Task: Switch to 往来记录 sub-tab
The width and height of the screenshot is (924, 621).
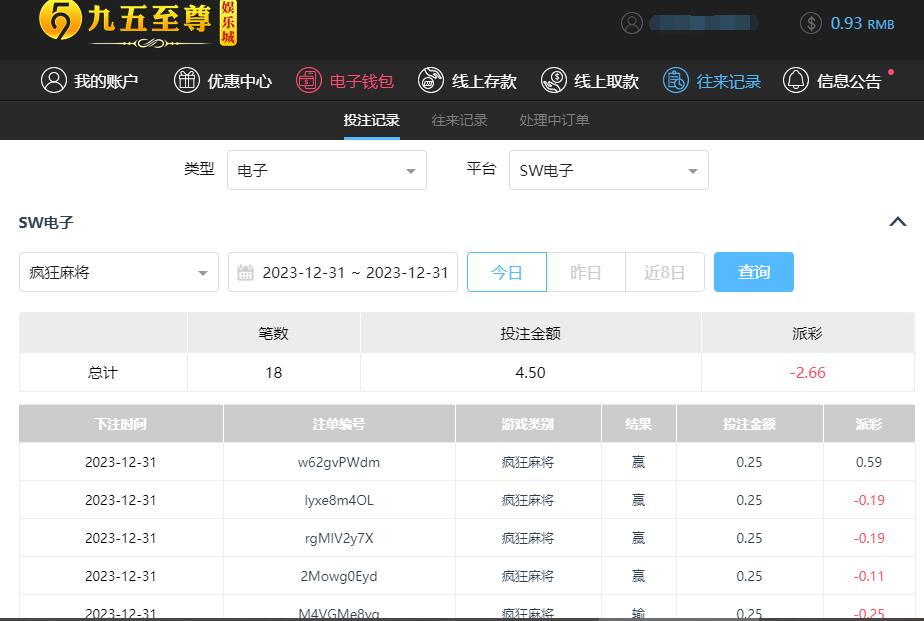Action: point(460,120)
